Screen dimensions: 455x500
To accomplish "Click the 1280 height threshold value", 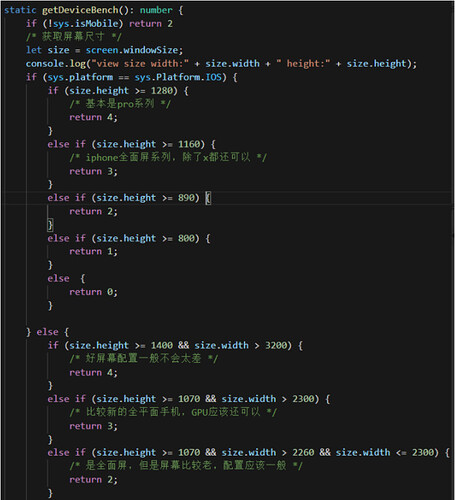I will [x=162, y=91].
